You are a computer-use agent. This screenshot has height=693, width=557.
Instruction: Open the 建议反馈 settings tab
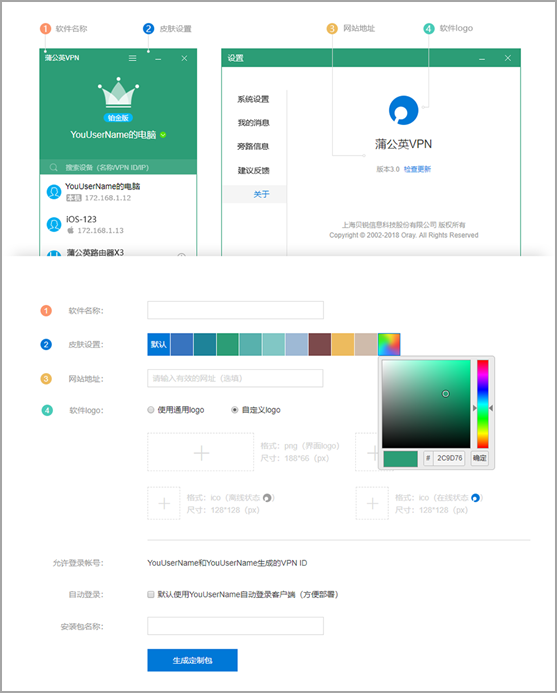coord(253,170)
